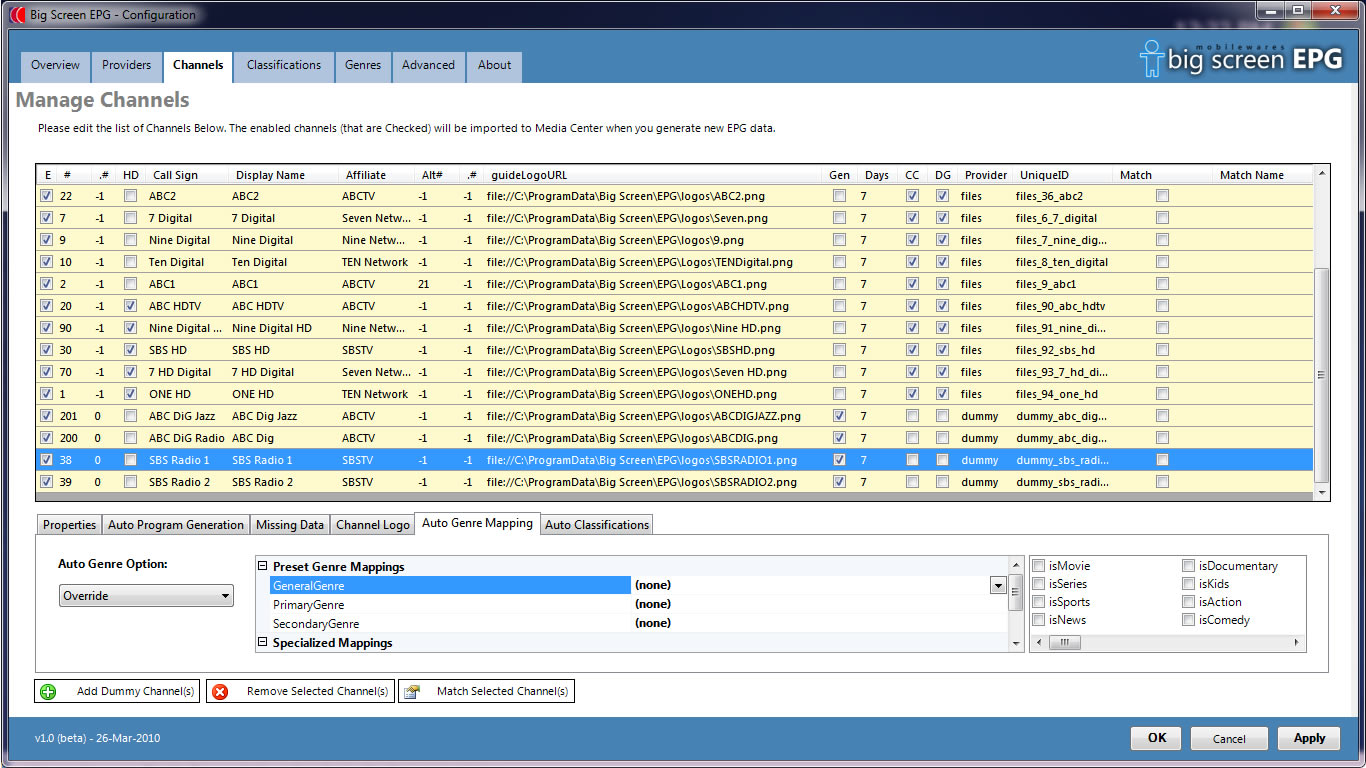
Task: Tick the isKids checkbox
Action: pyautogui.click(x=1189, y=584)
